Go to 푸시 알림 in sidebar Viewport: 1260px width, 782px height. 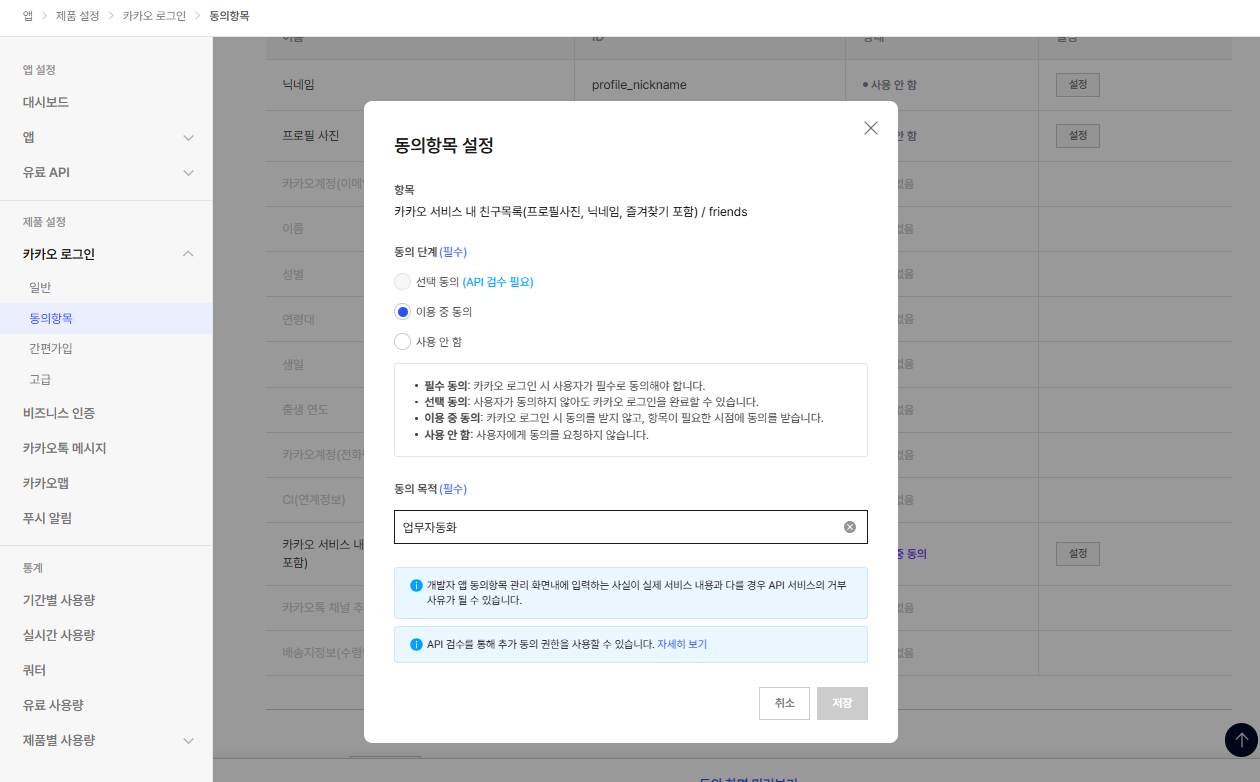[47, 518]
